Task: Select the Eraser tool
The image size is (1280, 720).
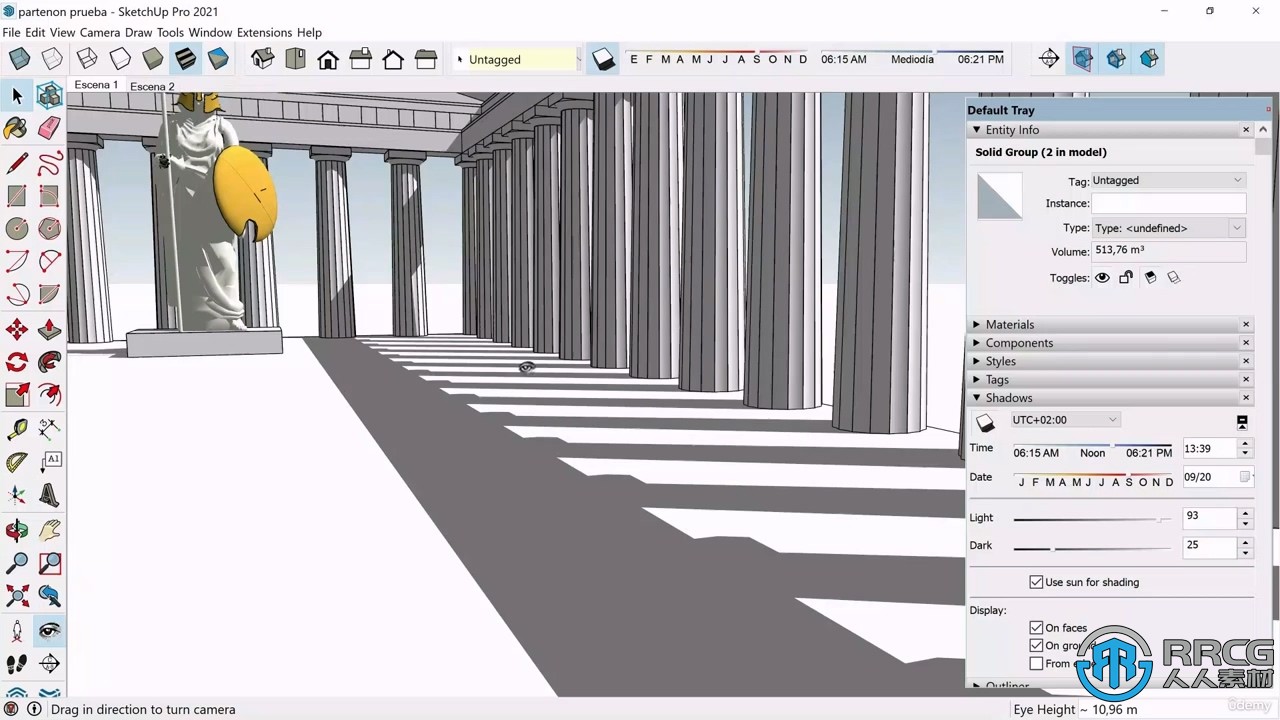Action: tap(49, 128)
